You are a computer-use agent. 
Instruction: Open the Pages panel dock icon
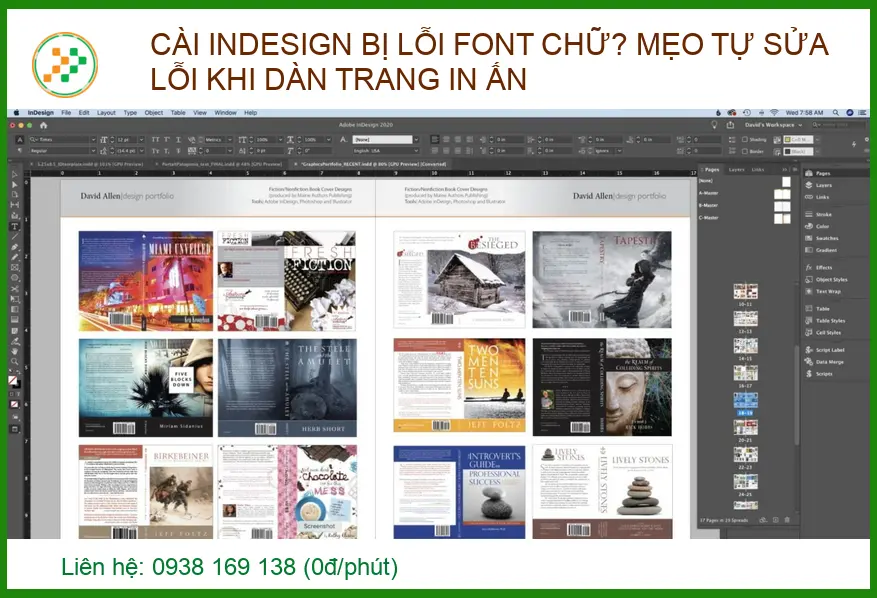[x=818, y=173]
